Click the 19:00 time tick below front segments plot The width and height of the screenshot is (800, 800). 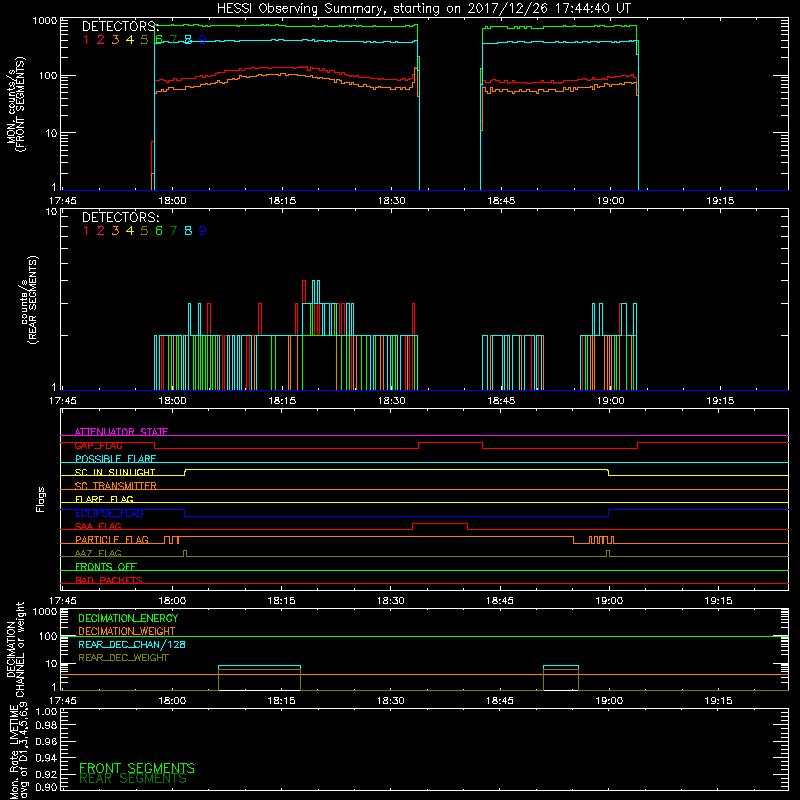tap(610, 201)
